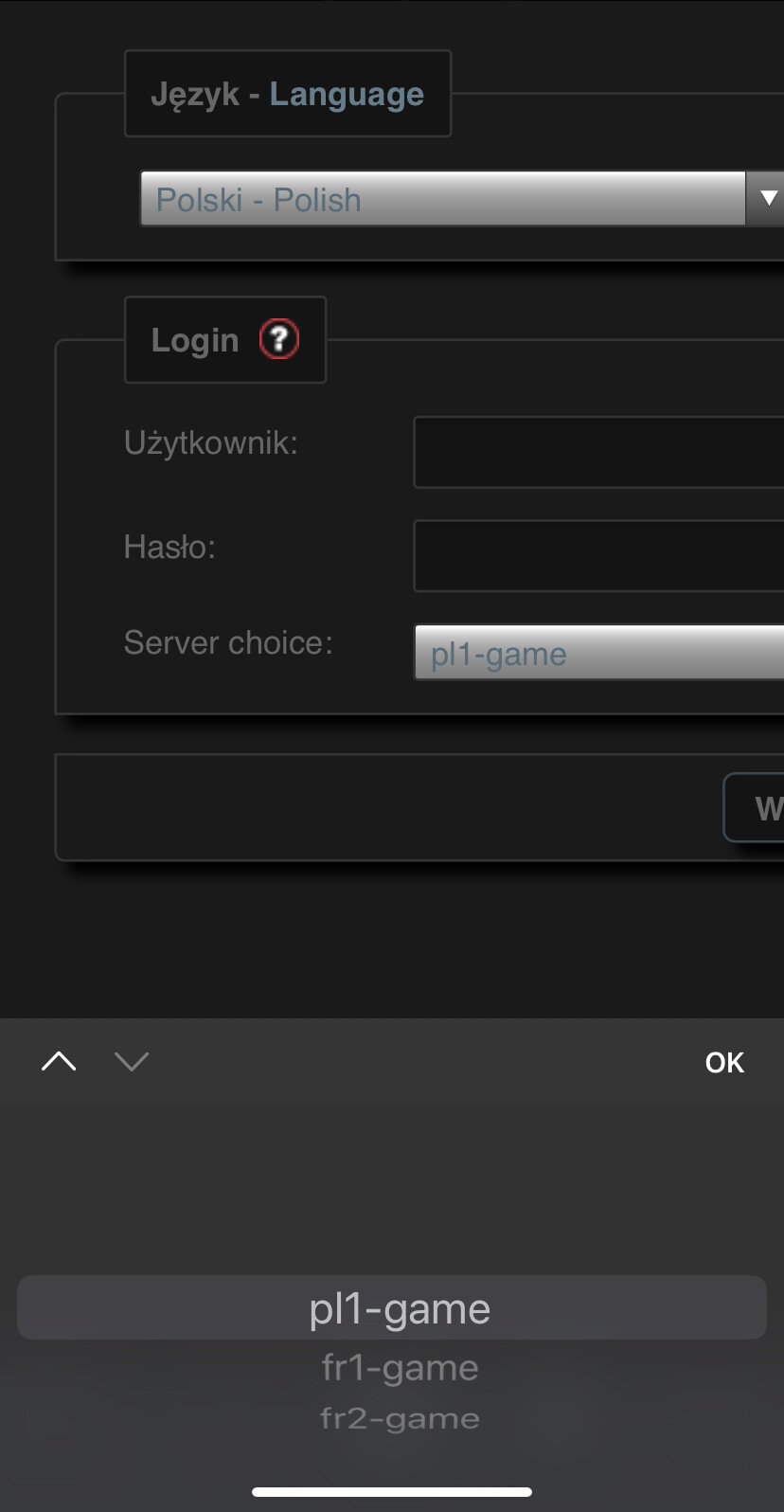This screenshot has height=1512, width=784.
Task: Tap the Server choice label
Action: coord(228,643)
